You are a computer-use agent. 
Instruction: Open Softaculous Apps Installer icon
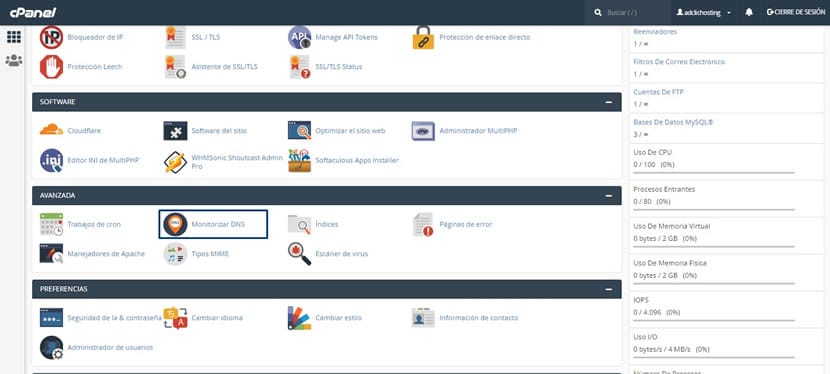[x=300, y=160]
